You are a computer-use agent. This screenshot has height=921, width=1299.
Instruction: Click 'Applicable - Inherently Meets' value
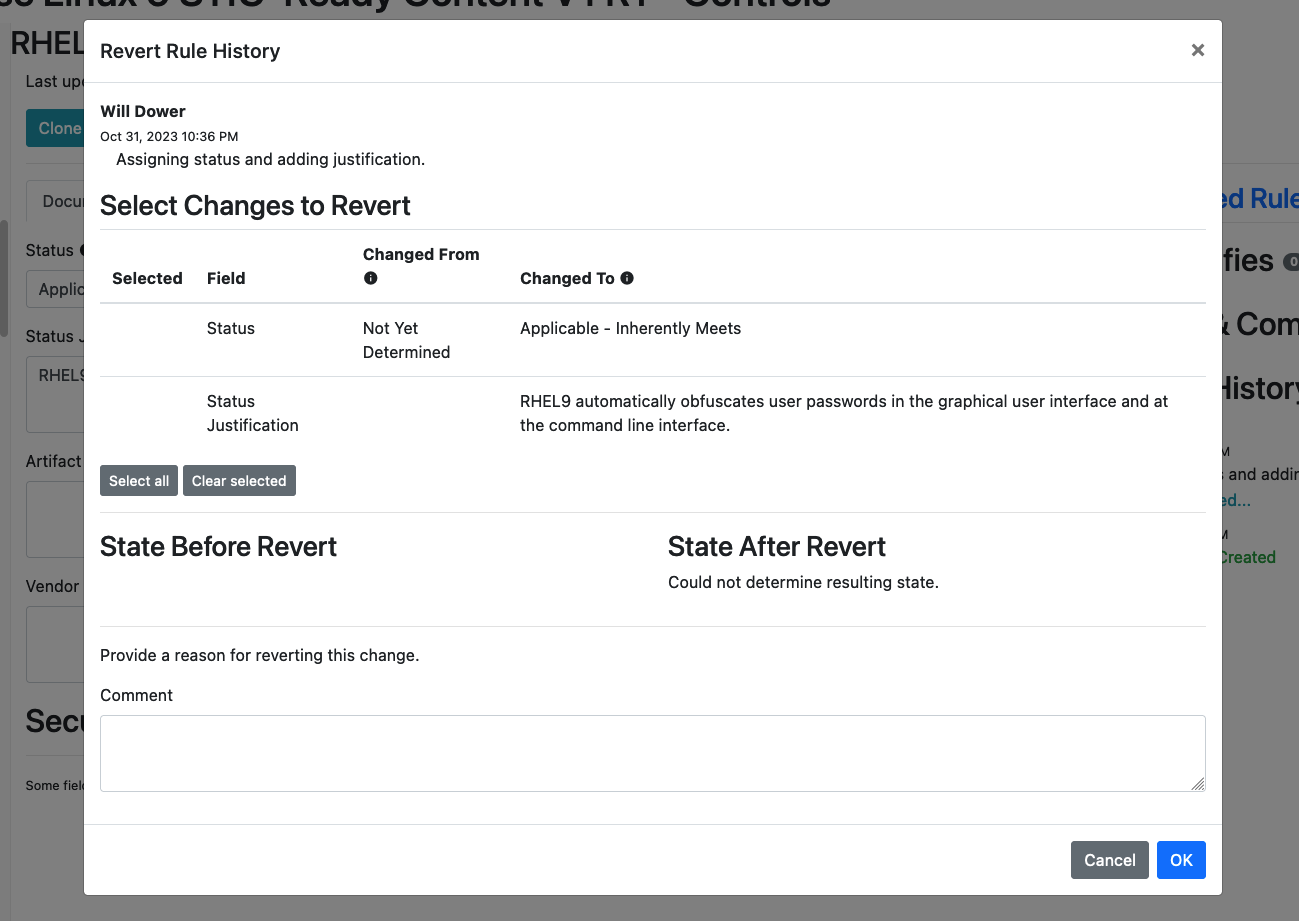point(631,328)
